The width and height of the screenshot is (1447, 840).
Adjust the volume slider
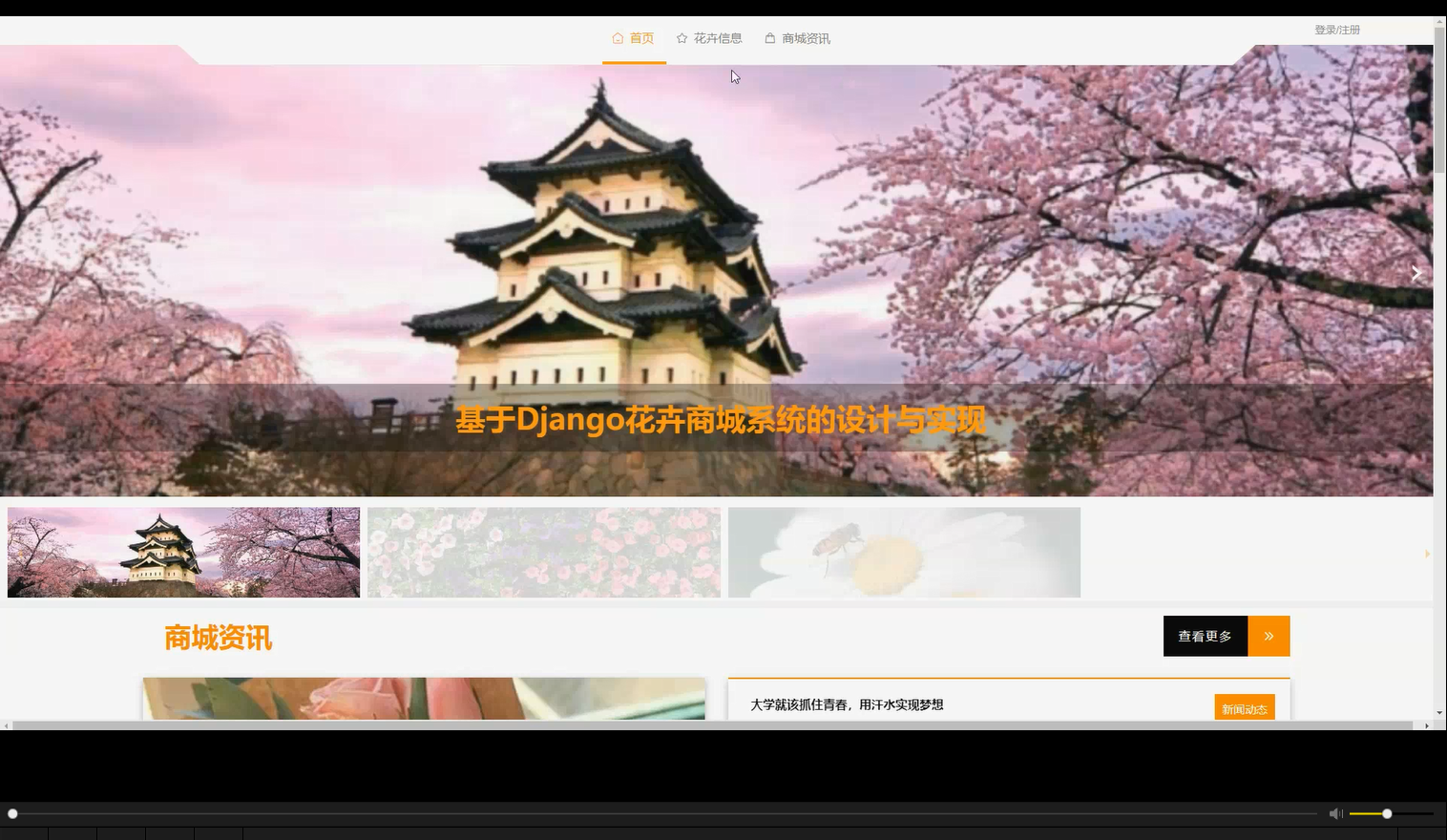(x=1392, y=813)
